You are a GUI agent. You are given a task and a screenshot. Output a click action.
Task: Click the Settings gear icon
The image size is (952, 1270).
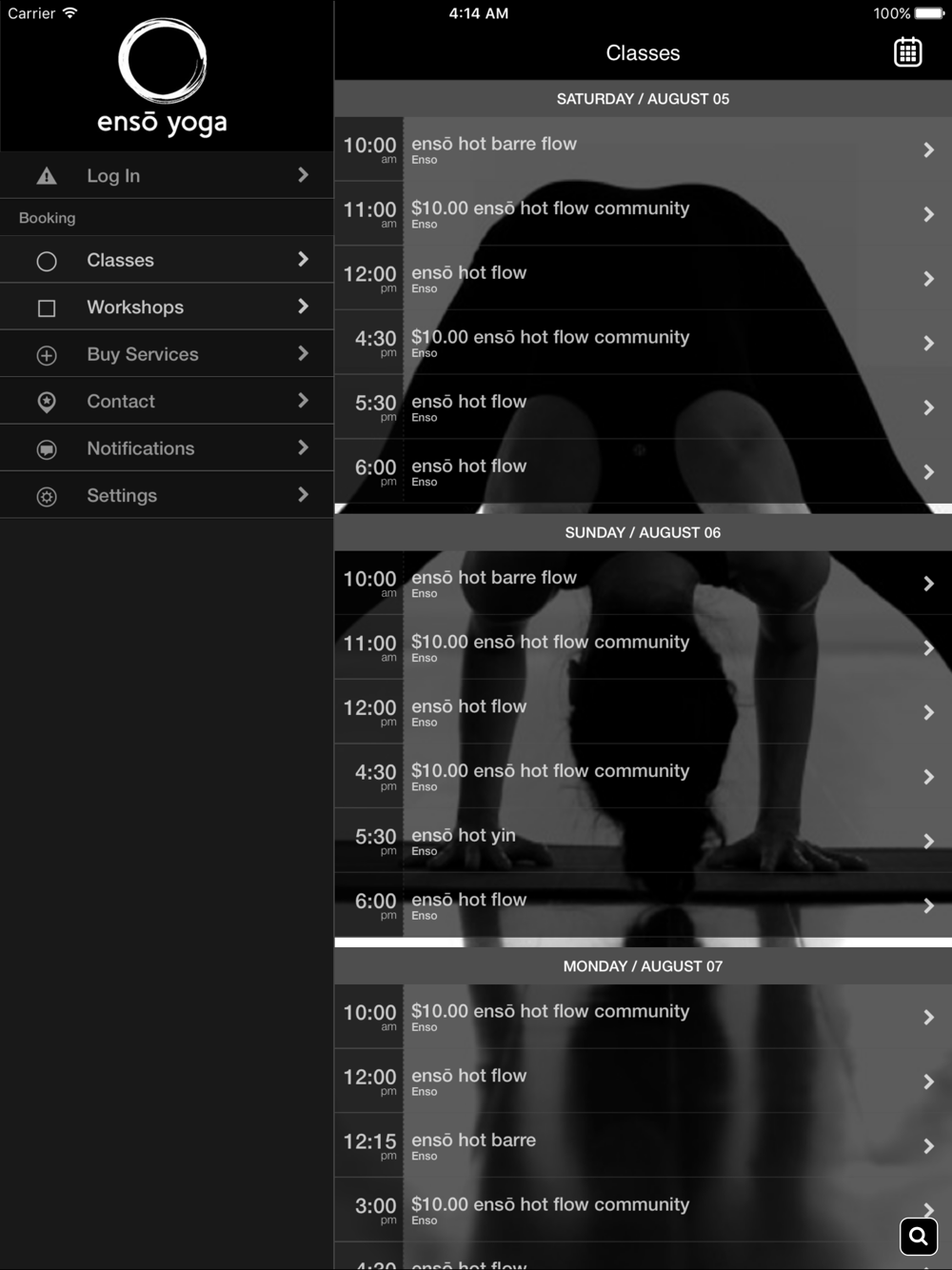[47, 496]
